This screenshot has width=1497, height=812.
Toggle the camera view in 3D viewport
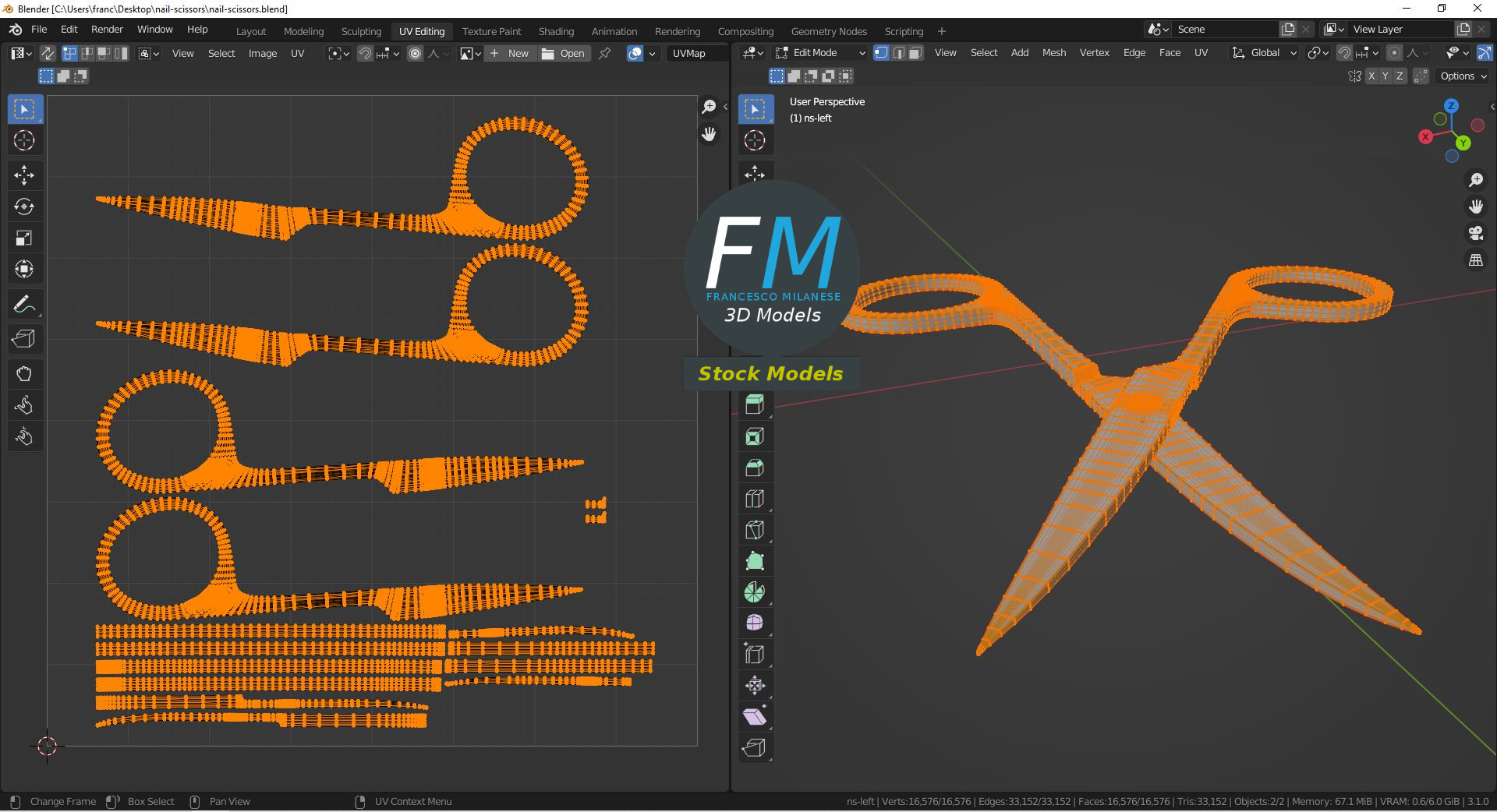[x=1476, y=233]
